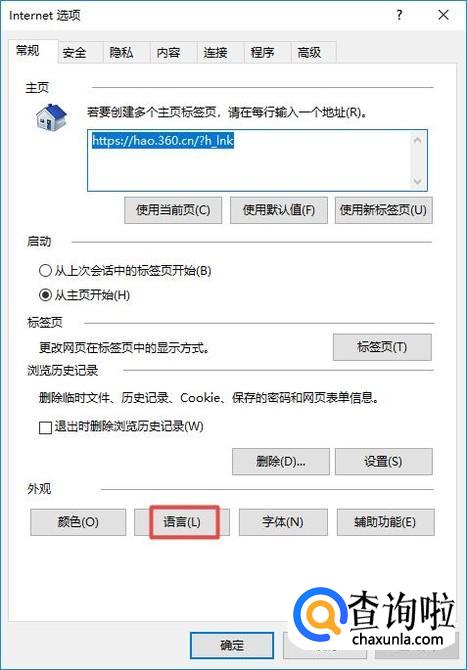The width and height of the screenshot is (467, 670).
Task: Click the help question mark icon
Action: coord(399,15)
